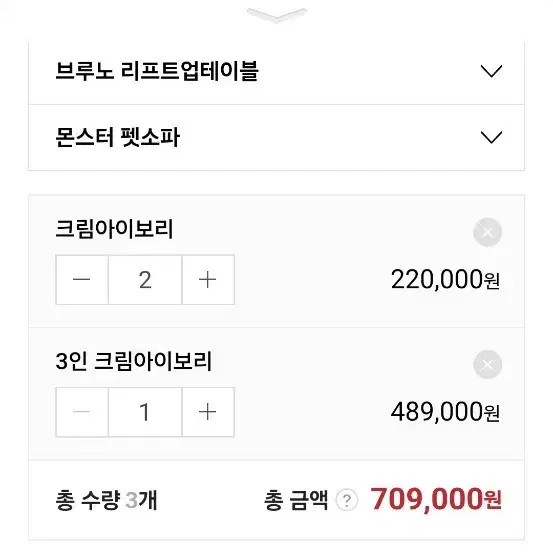
Task: Remove the 3인 크림아이보리 item with X icon
Action: click(x=487, y=365)
